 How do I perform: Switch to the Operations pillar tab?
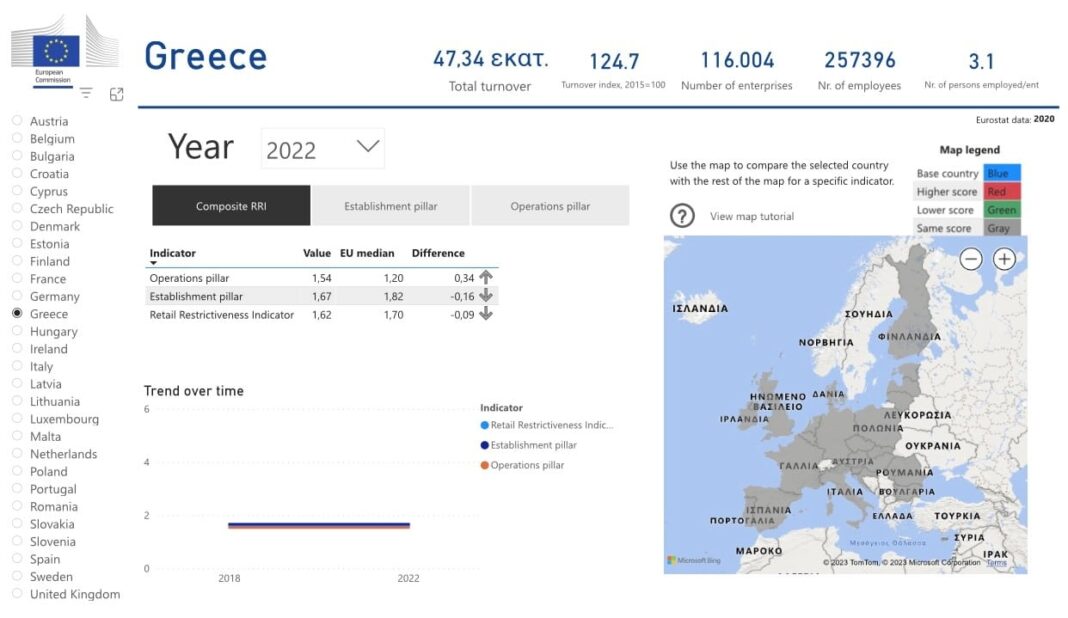[x=550, y=206]
